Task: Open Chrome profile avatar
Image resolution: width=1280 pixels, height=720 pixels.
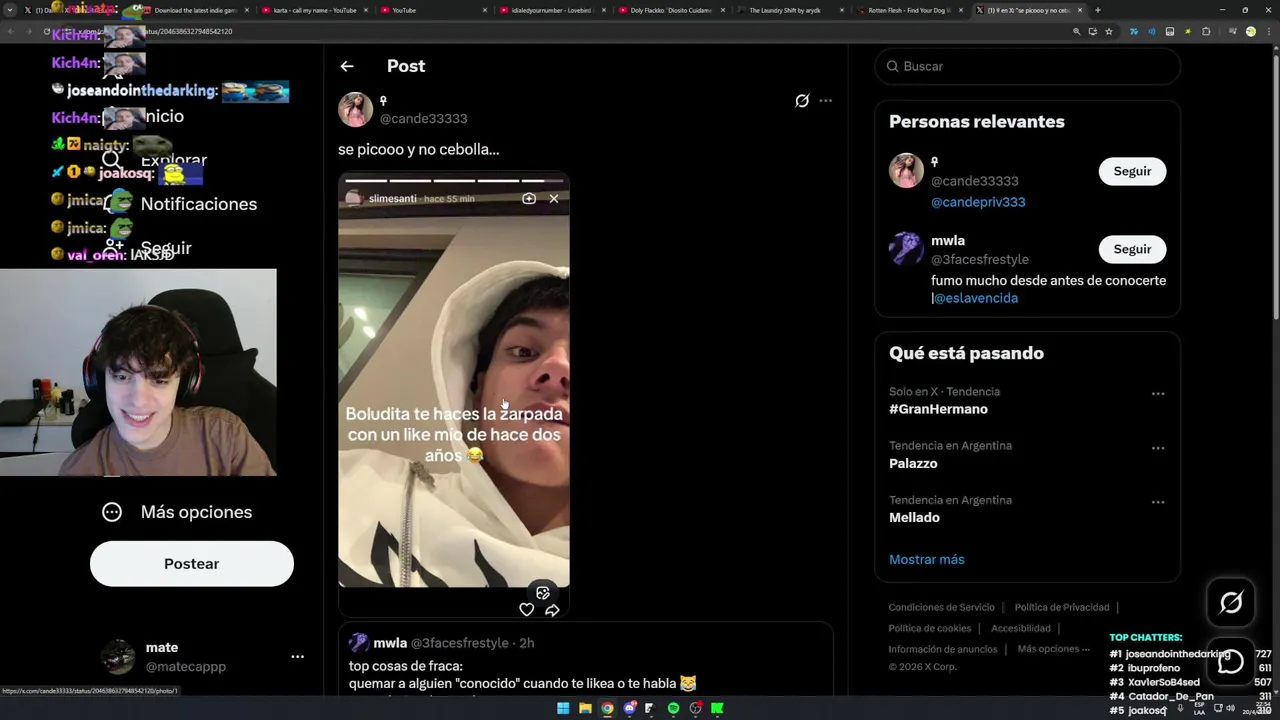Action: (1250, 31)
